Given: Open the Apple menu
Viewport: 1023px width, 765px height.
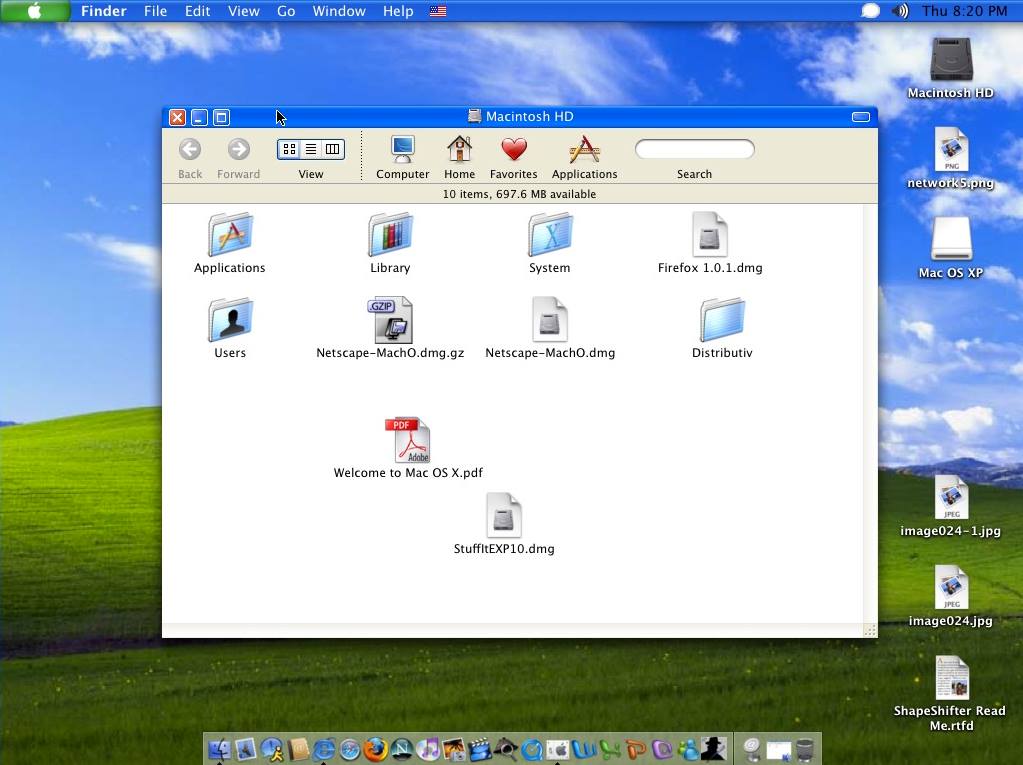Looking at the screenshot, I should (35, 11).
